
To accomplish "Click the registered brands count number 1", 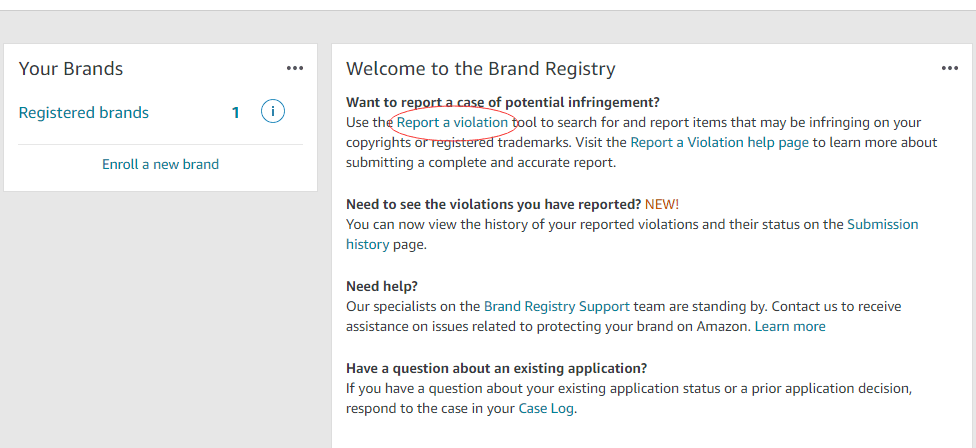I will 236,113.
